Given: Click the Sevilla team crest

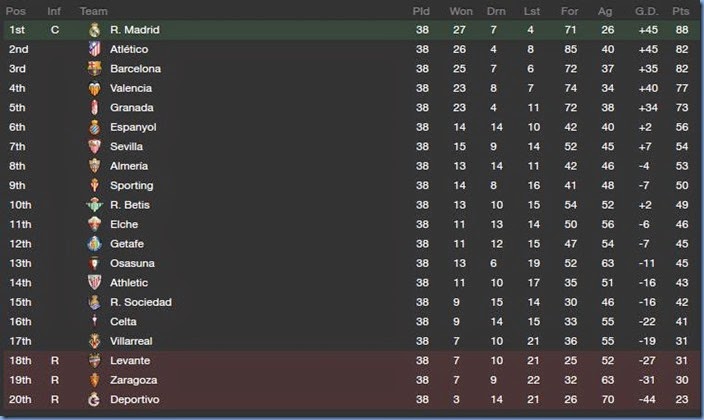Looking at the screenshot, I should 95,147.
